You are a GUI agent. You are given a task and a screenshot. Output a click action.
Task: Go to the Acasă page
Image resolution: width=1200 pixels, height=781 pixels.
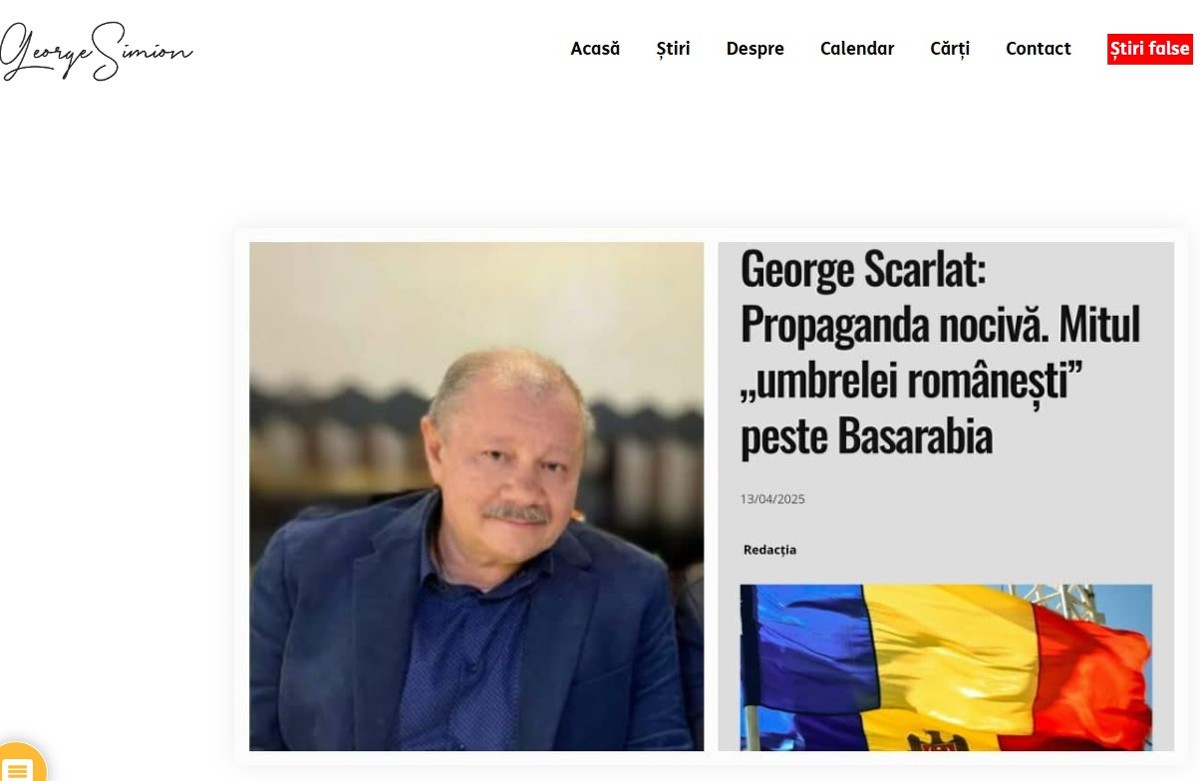point(595,48)
